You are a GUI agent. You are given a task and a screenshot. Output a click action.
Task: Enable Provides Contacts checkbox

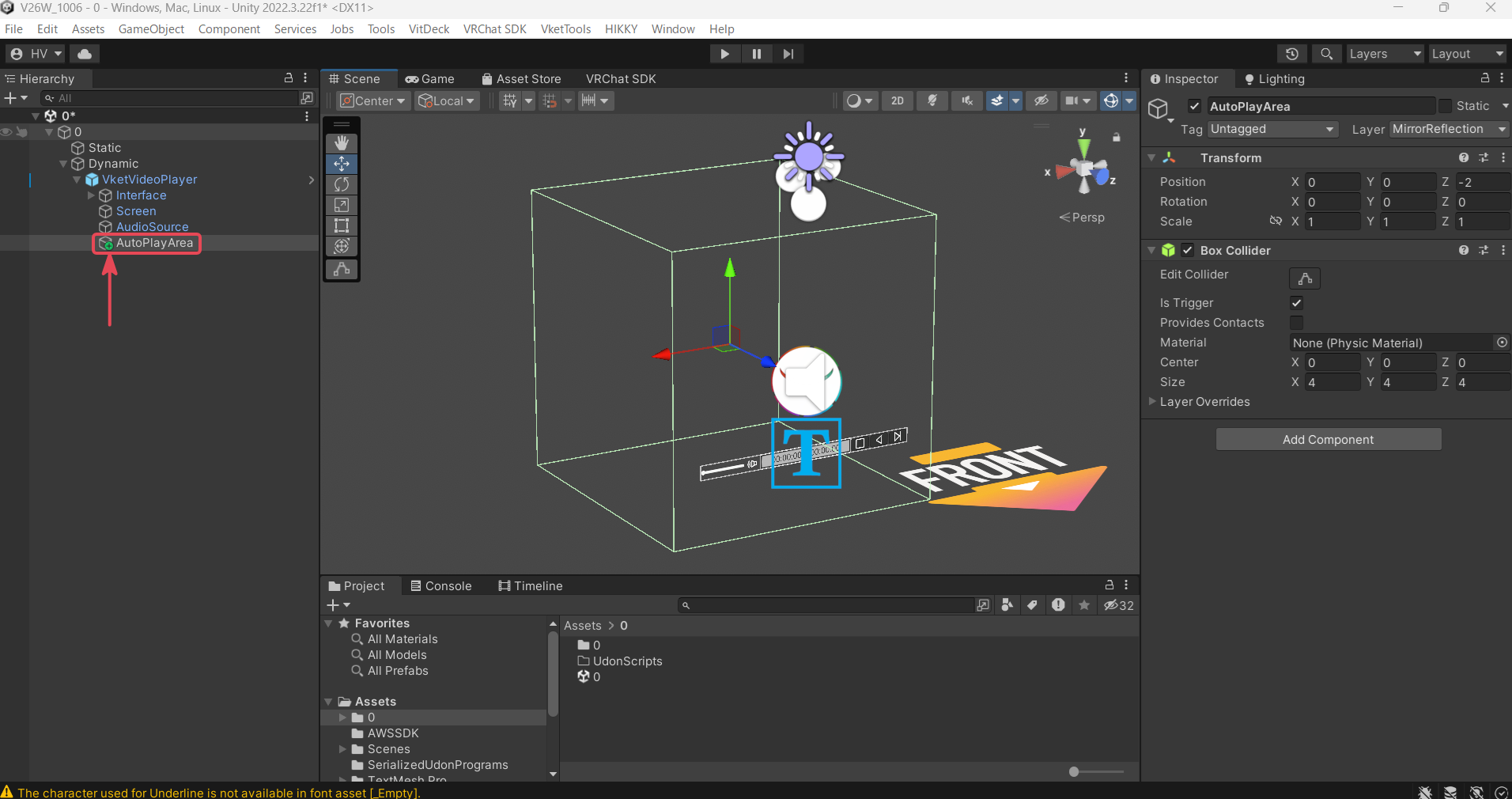(x=1296, y=322)
